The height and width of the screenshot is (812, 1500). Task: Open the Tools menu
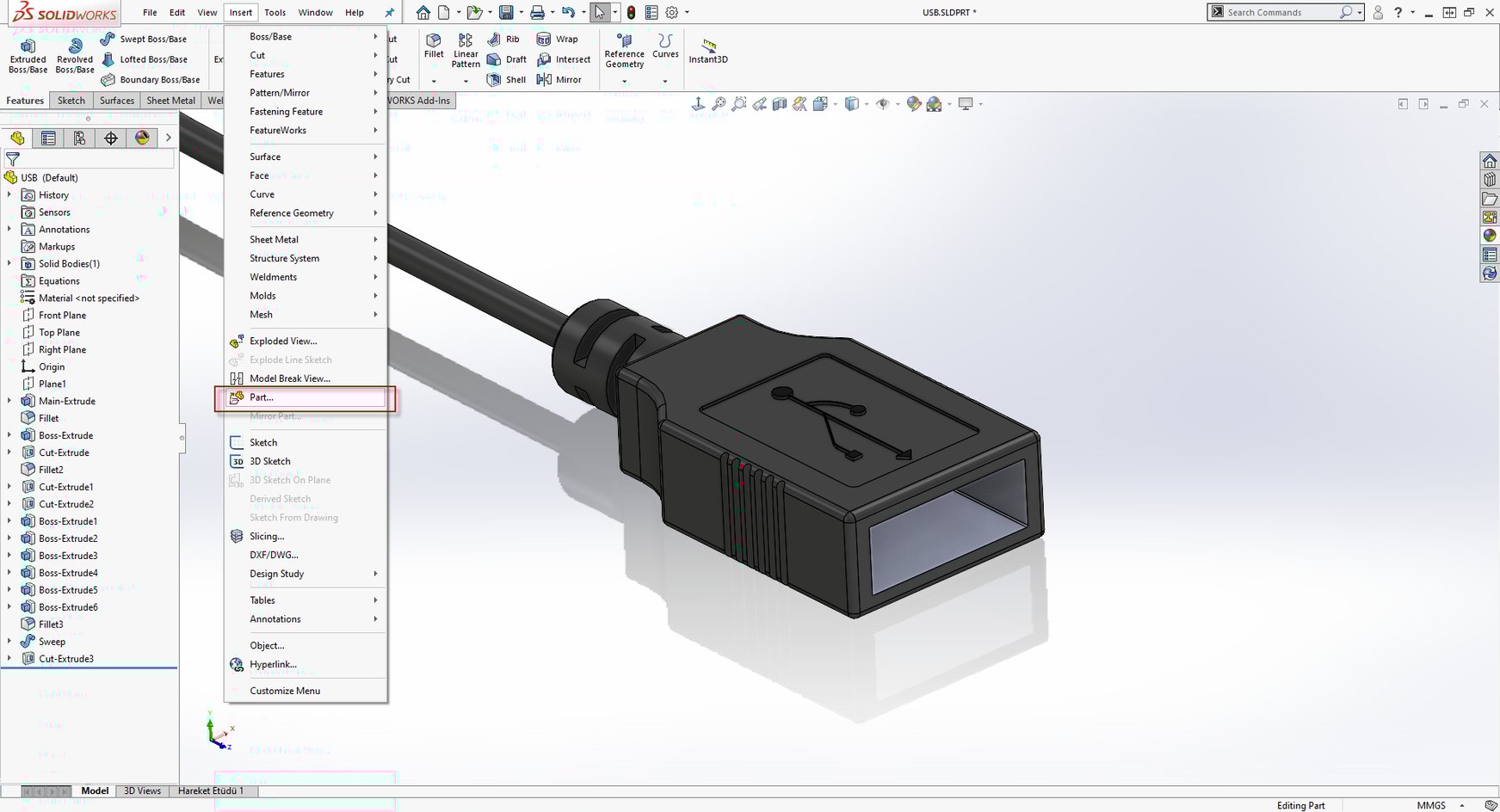(275, 12)
